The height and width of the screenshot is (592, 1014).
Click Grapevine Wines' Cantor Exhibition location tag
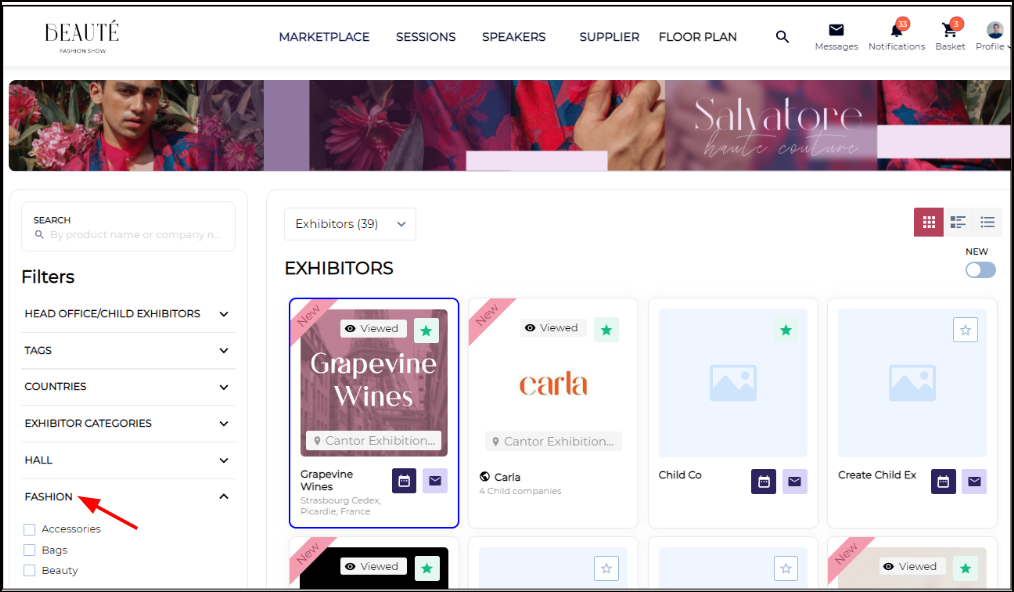(x=374, y=441)
